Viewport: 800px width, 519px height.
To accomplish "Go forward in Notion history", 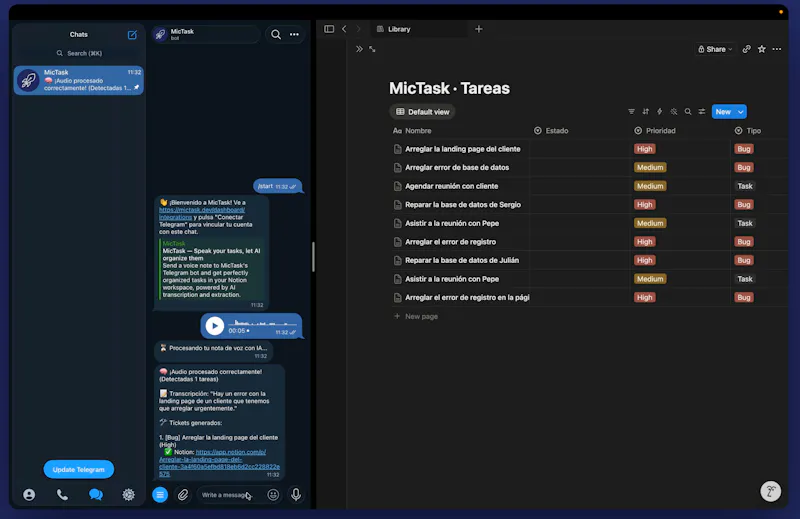I will (359, 29).
